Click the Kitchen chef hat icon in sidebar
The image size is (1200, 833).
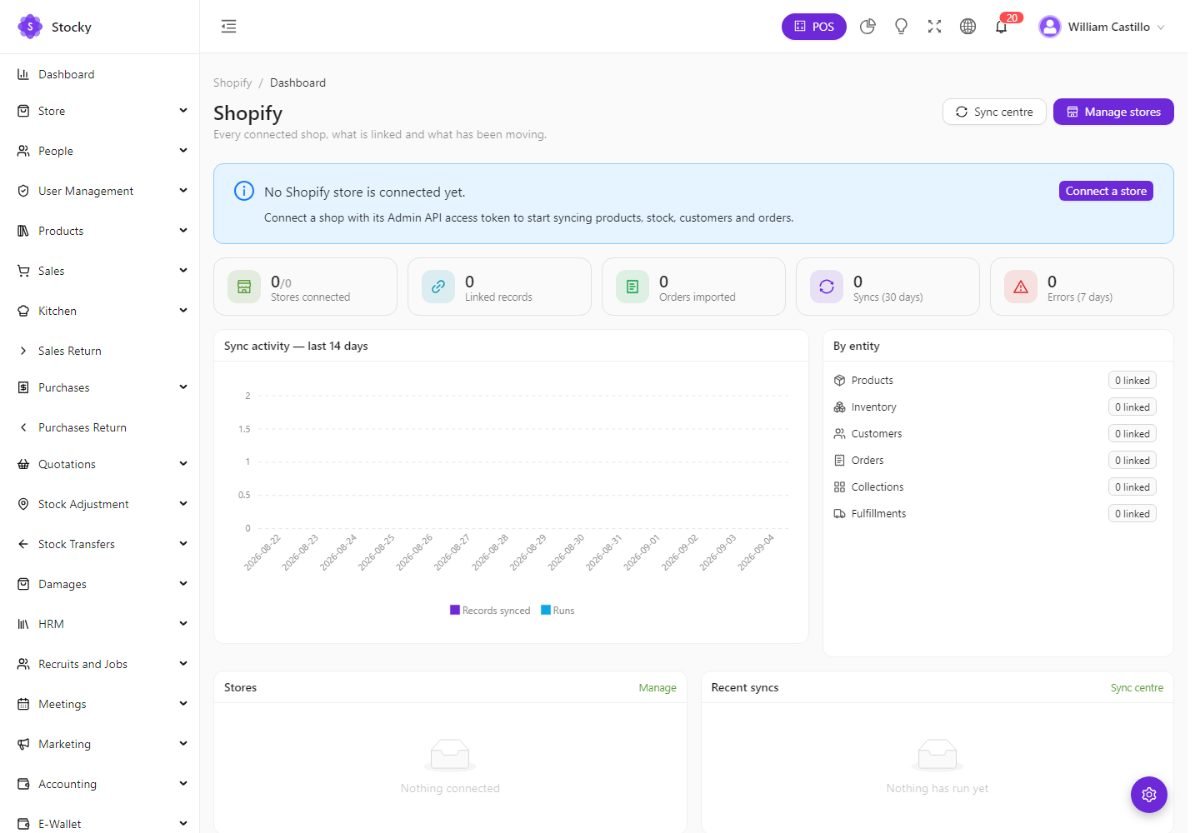(23, 311)
